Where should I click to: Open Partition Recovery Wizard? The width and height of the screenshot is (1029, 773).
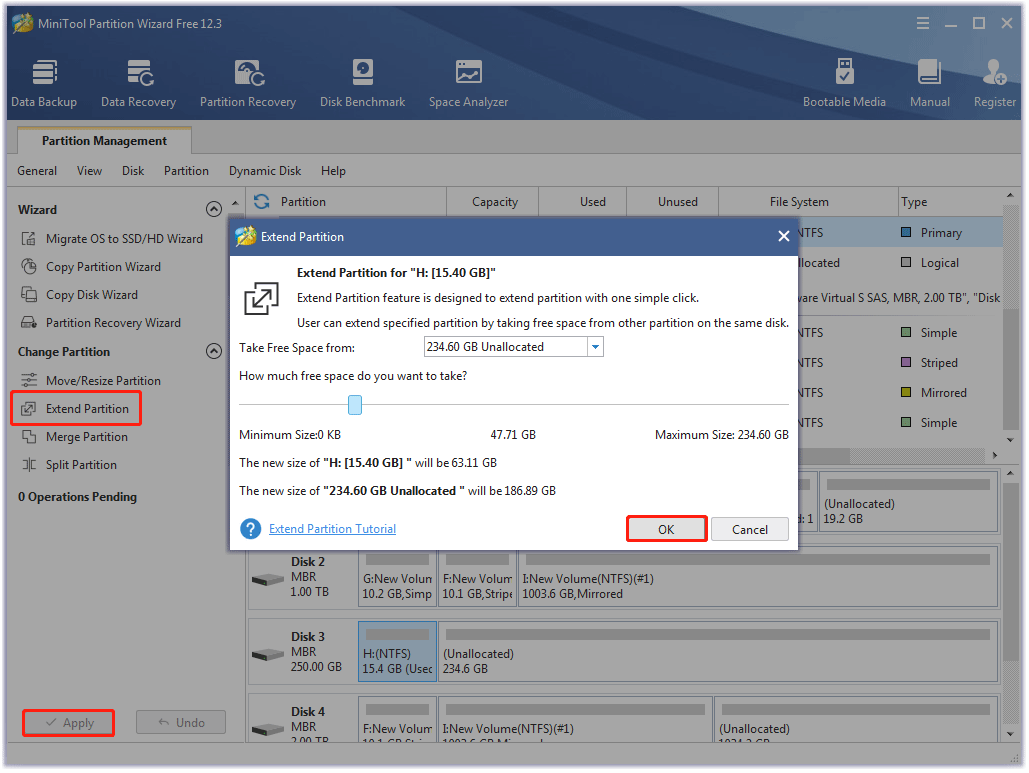[x=100, y=323]
